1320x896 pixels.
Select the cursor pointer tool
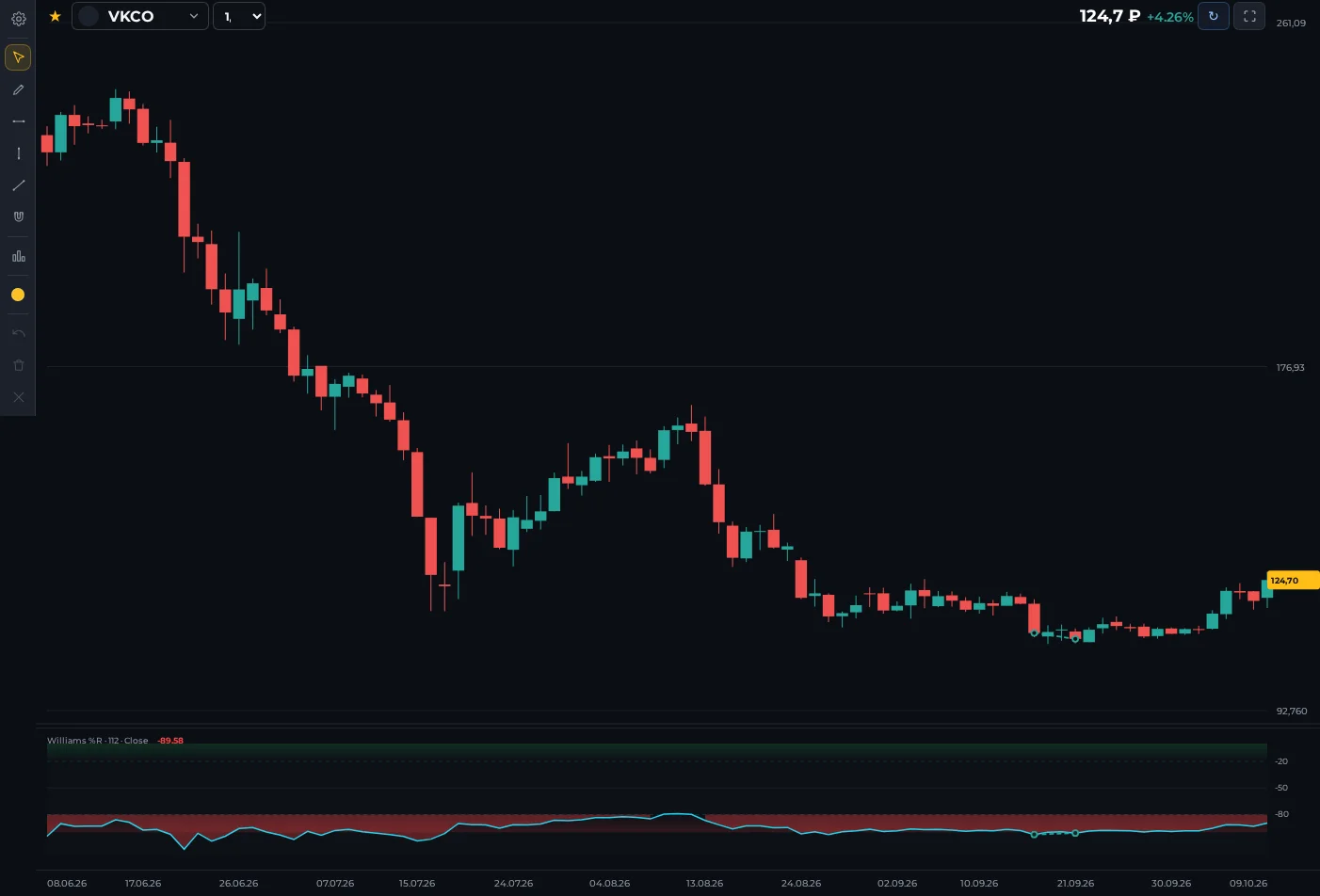(18, 57)
